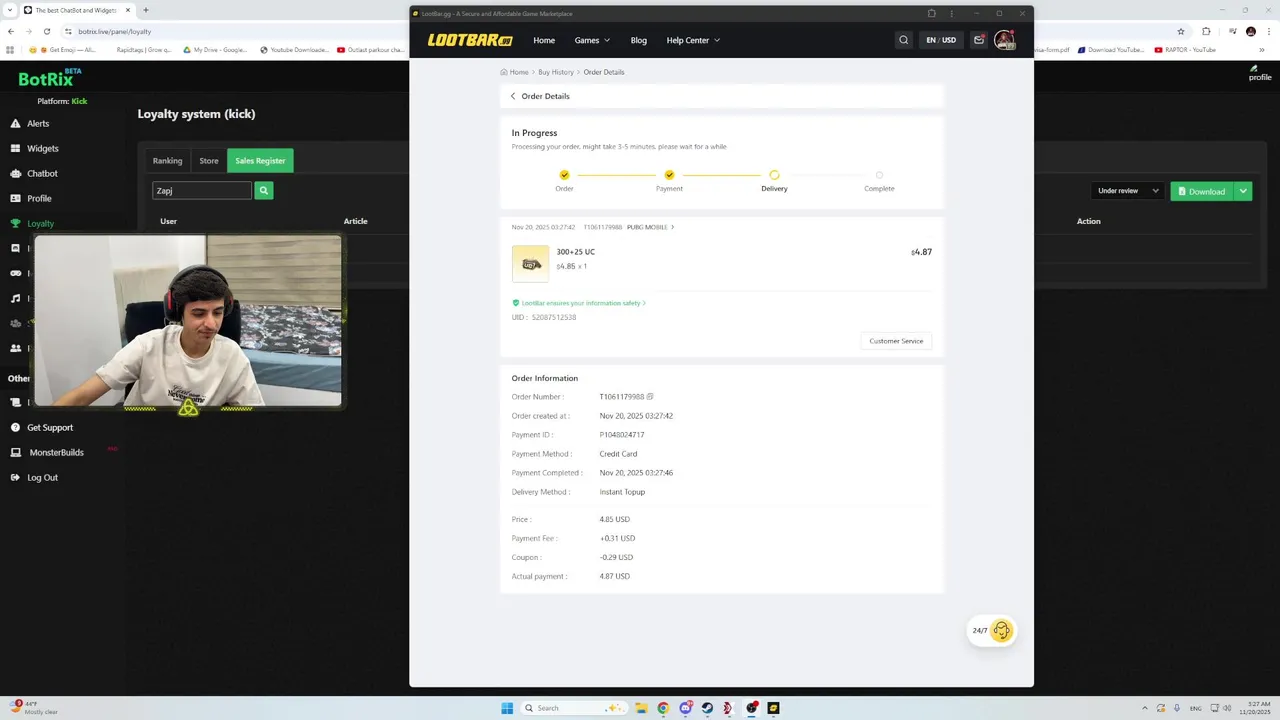
Task: Open Buy History breadcrumb link
Action: pyautogui.click(x=556, y=72)
